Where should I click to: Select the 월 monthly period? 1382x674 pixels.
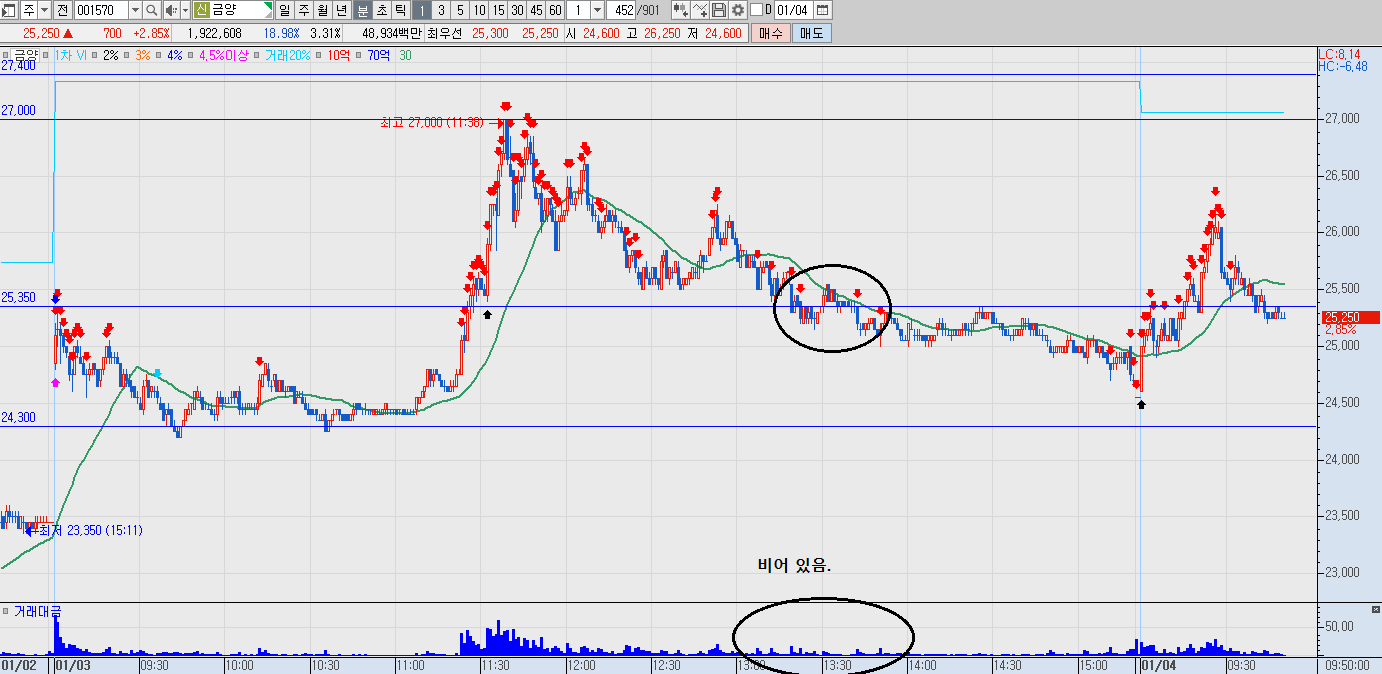[322, 10]
